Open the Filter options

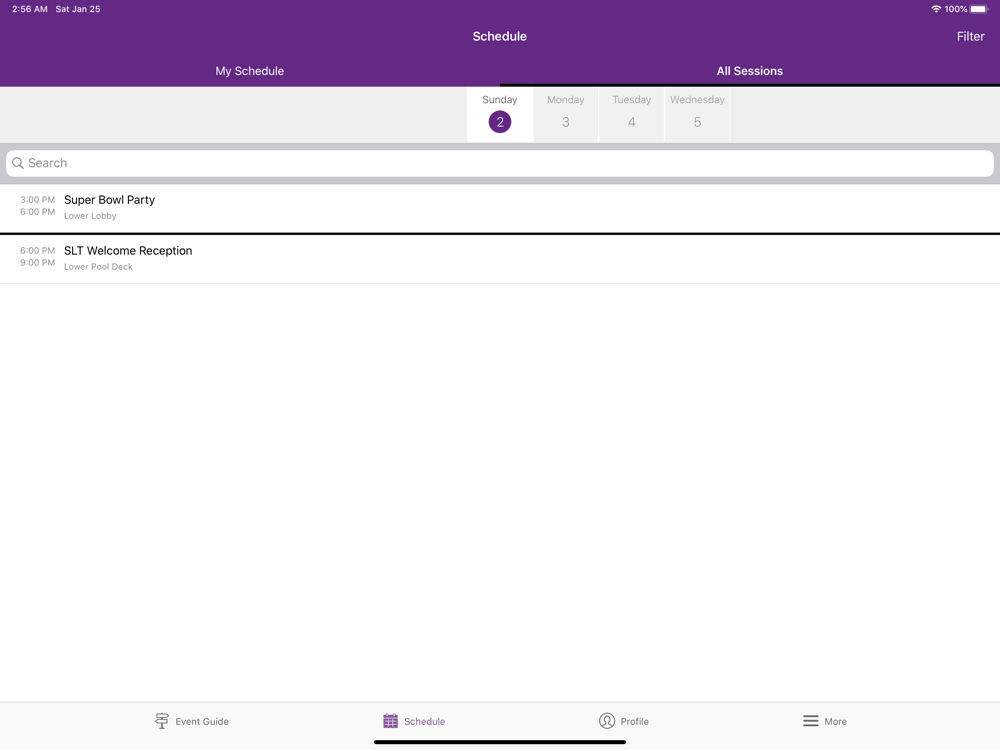click(970, 36)
